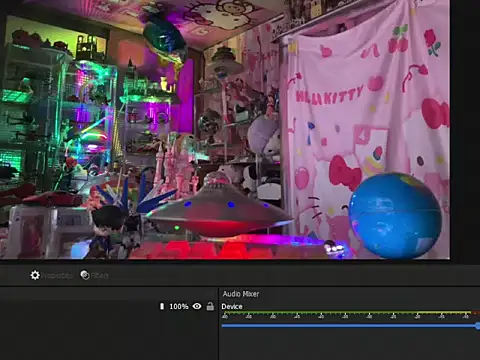The width and height of the screenshot is (480, 360).
Task: Click the middle of the blue volume slider
Action: click(350, 326)
